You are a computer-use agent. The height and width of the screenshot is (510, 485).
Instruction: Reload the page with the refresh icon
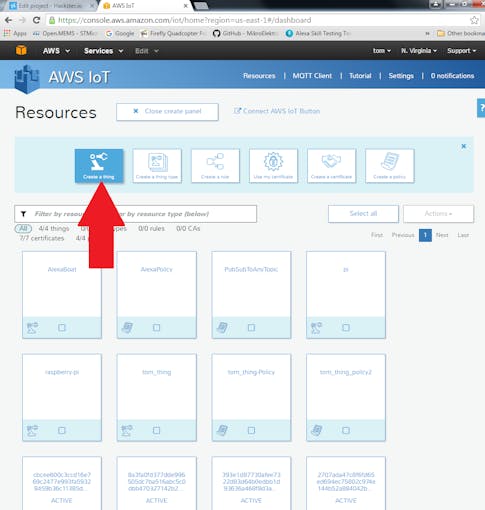click(x=36, y=20)
